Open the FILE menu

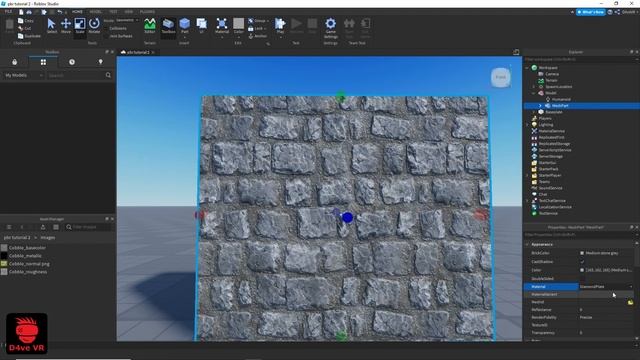[8, 12]
